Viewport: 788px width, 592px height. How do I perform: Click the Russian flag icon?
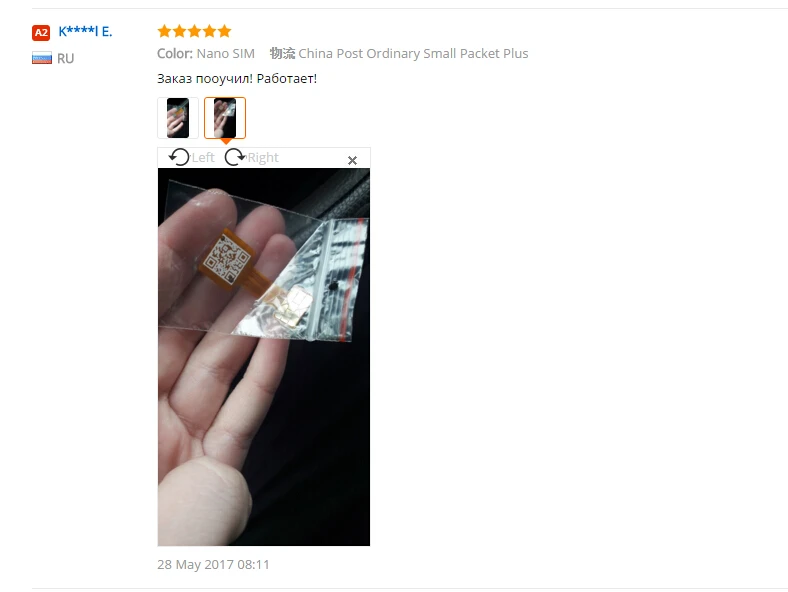(42, 58)
